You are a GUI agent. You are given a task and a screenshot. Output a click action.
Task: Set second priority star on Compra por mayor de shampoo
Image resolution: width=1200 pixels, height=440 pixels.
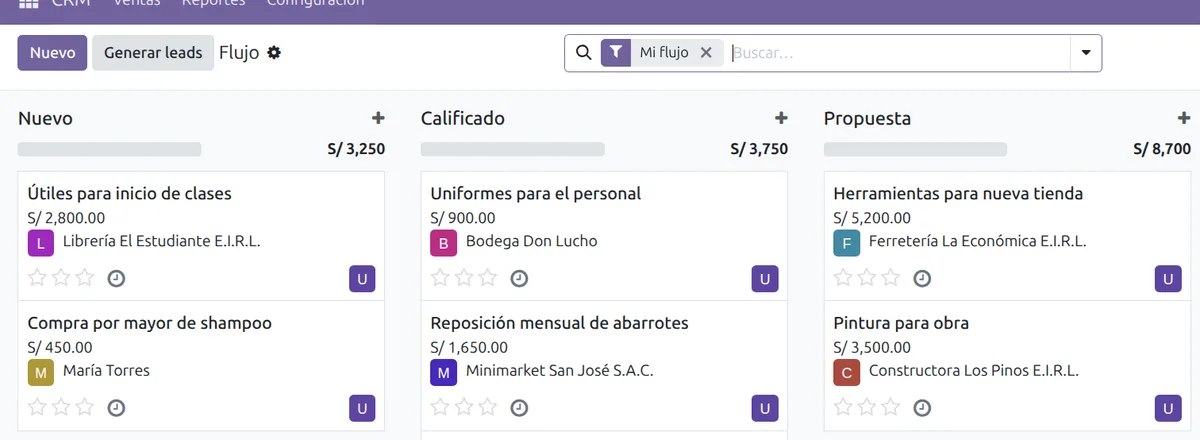pos(61,406)
